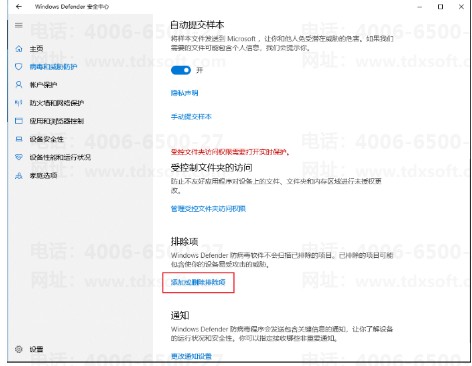Click the Windows Defender 安全中心 window title

click(72, 6)
